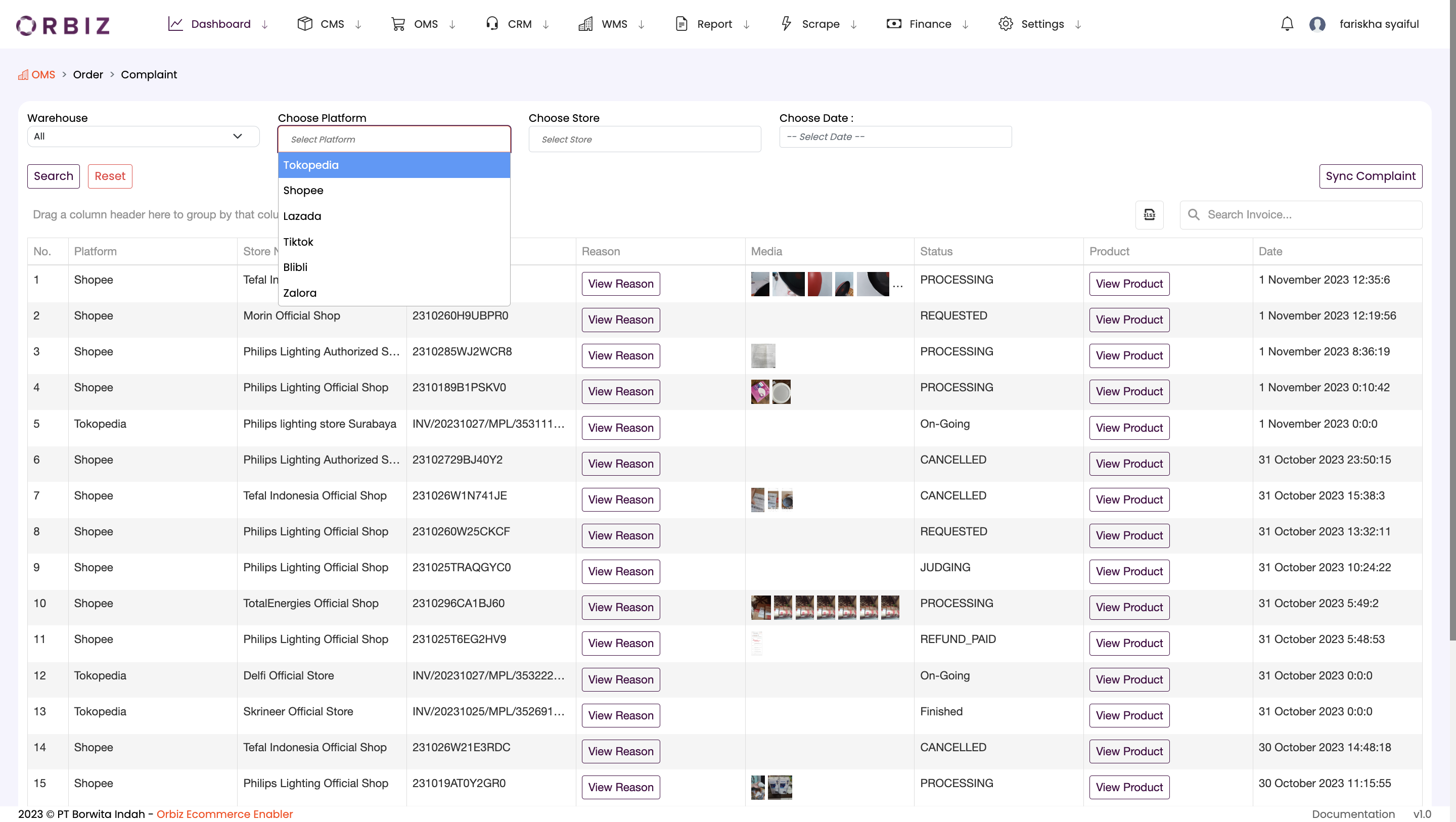Viewport: 1456px width, 822px height.
Task: Open the Dashboard menu
Action: point(221,24)
